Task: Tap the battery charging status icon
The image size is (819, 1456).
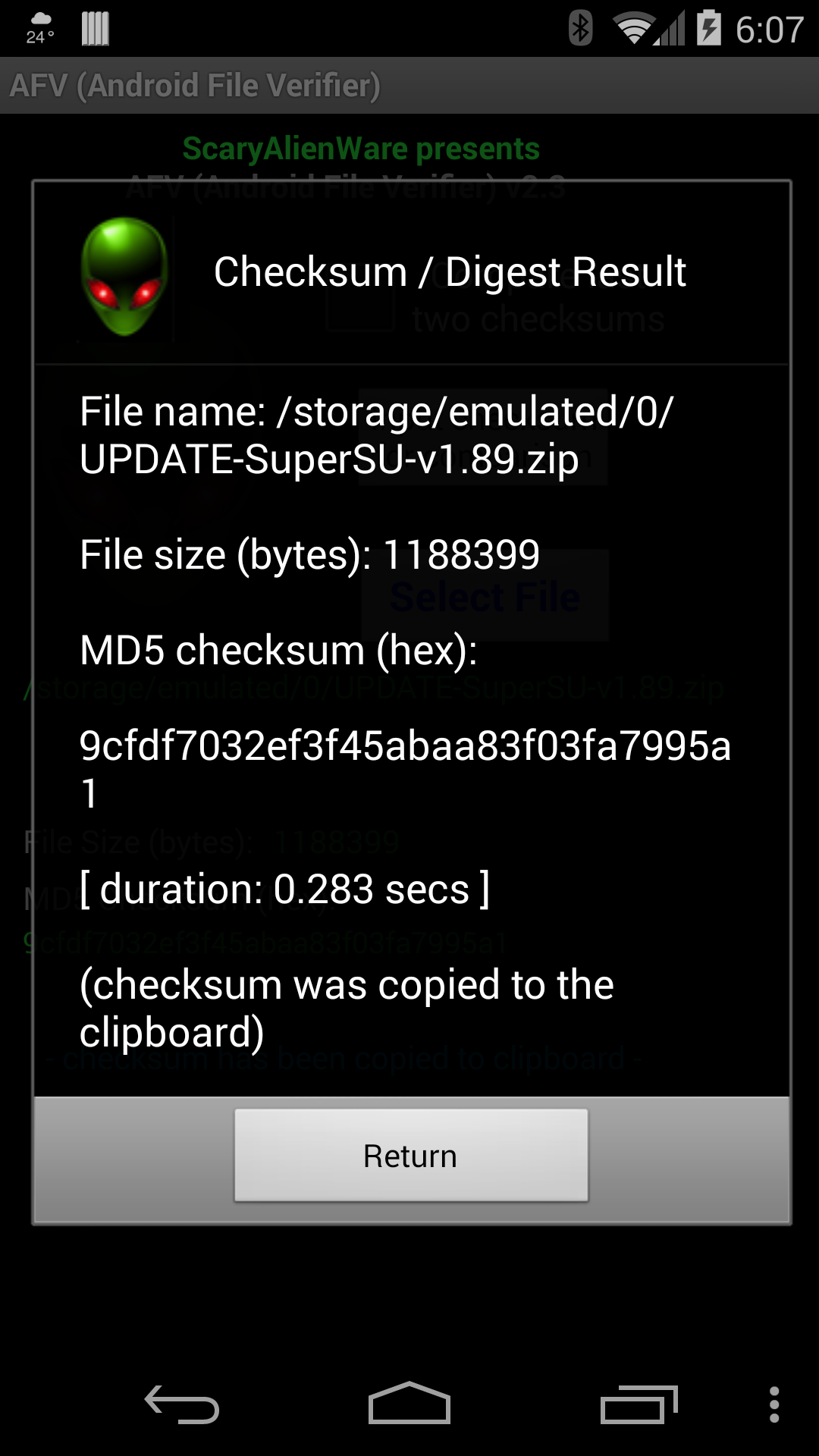Action: pyautogui.click(x=709, y=28)
